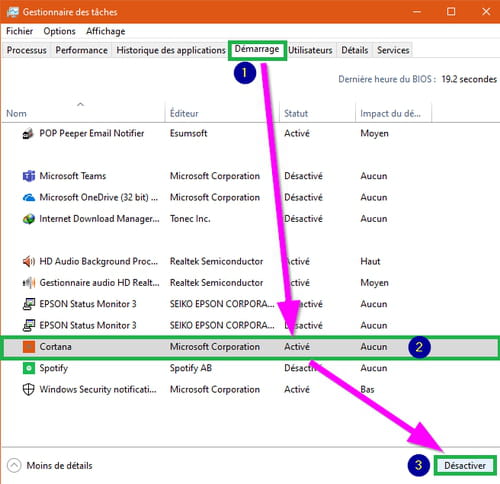
Task: Sort by Impact du dé... column header
Action: tap(390, 114)
